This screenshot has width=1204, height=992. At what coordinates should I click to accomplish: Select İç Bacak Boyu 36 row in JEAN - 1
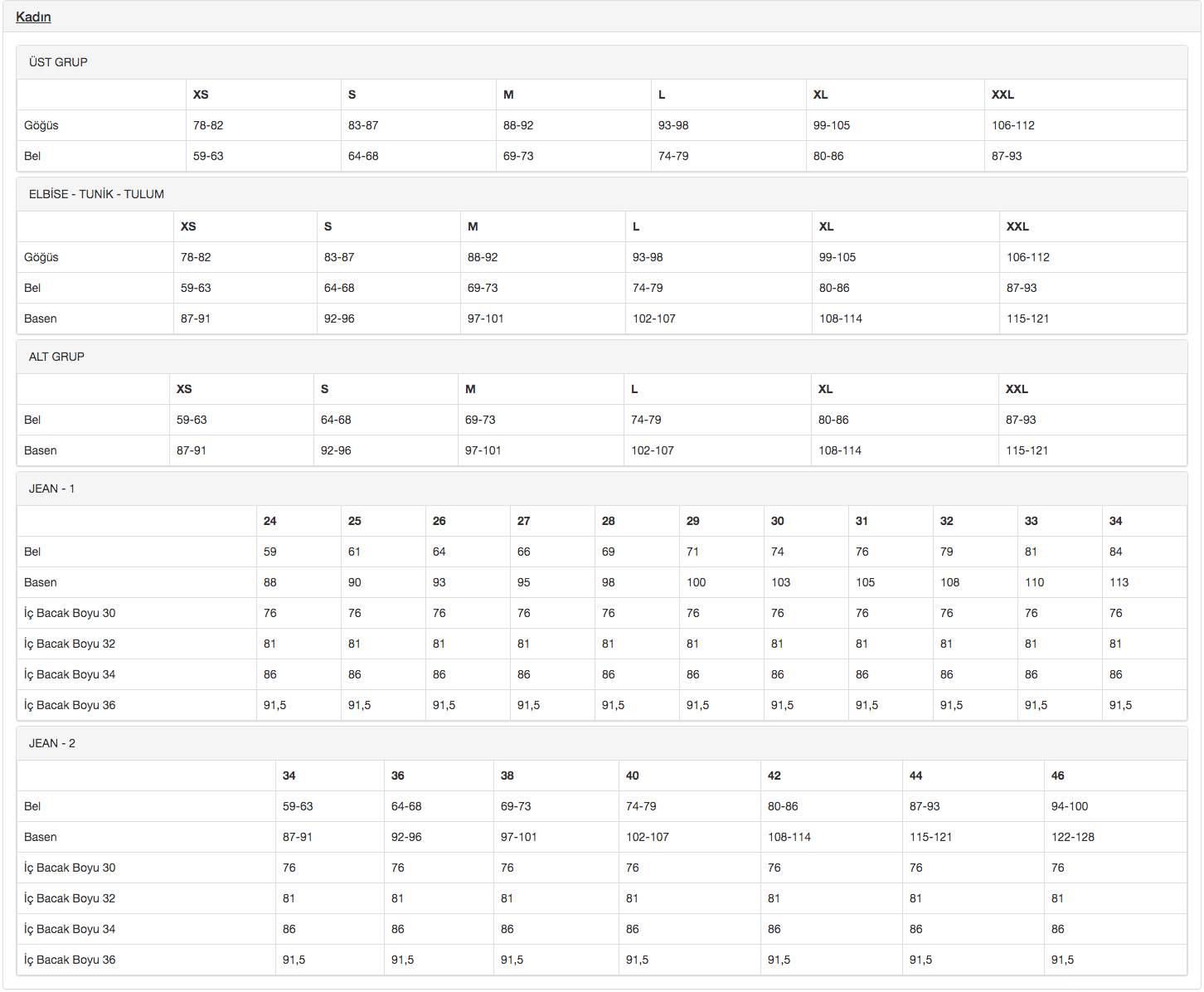point(70,705)
